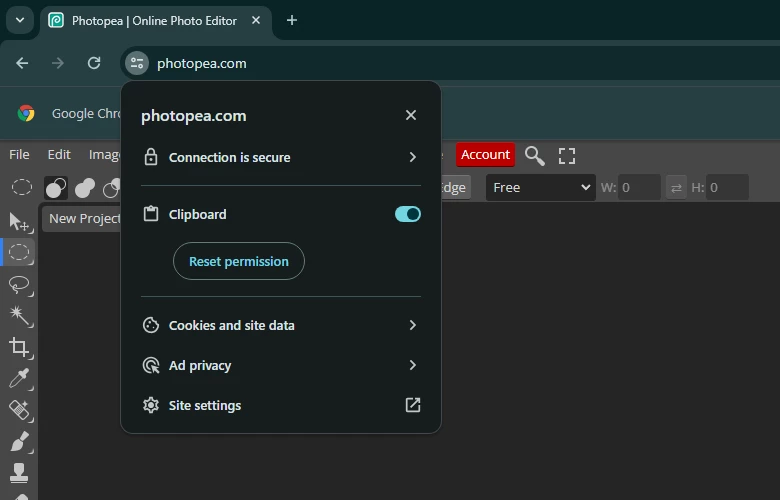
Task: Switch to the New Project document tab
Action: click(x=83, y=219)
